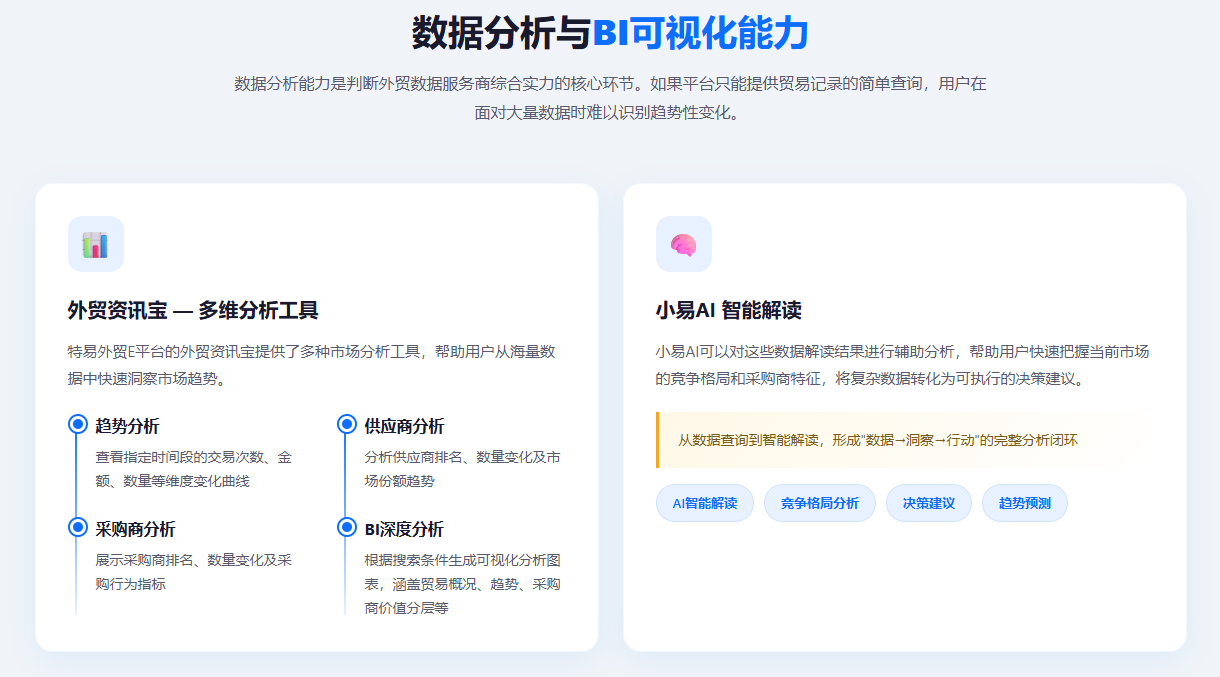This screenshot has width=1220, height=677.
Task: Click the bullet marker beside 采购商分析
Action: pyautogui.click(x=77, y=527)
